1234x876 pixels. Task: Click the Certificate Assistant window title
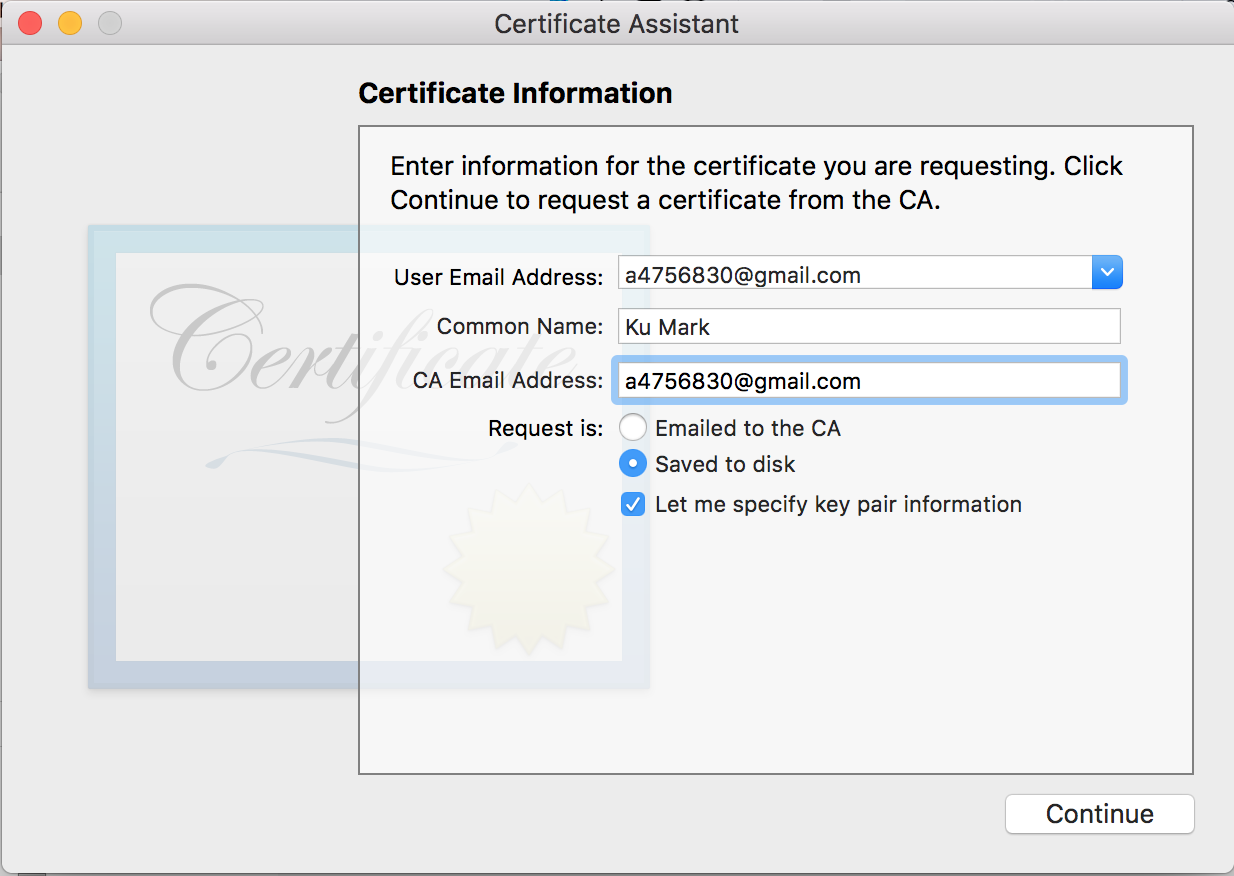tap(616, 24)
